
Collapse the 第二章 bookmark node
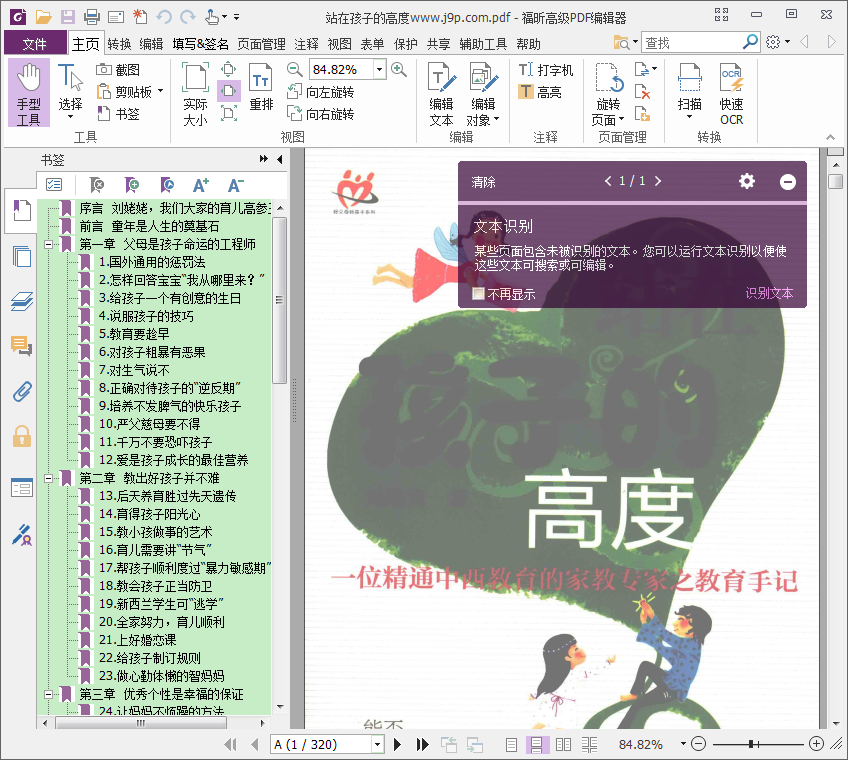click(49, 479)
